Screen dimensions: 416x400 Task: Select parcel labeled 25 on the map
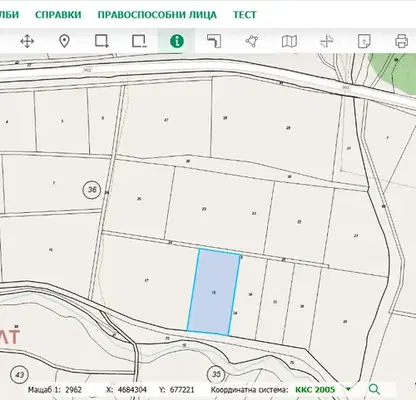point(139,199)
